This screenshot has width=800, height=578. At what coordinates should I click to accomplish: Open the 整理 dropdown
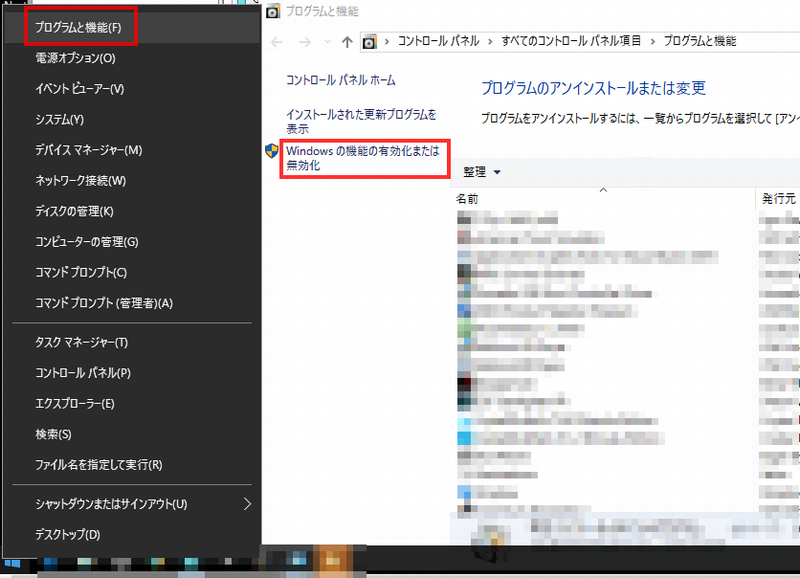482,172
